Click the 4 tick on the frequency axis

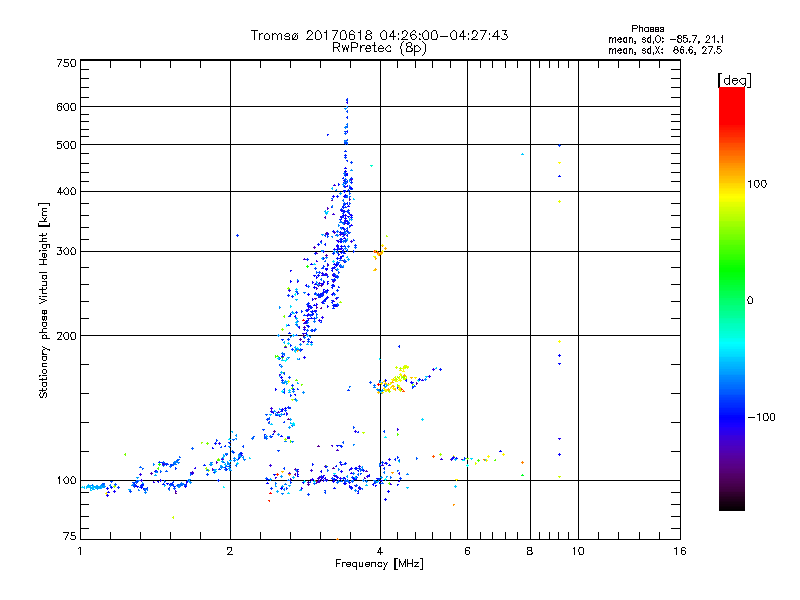click(380, 551)
